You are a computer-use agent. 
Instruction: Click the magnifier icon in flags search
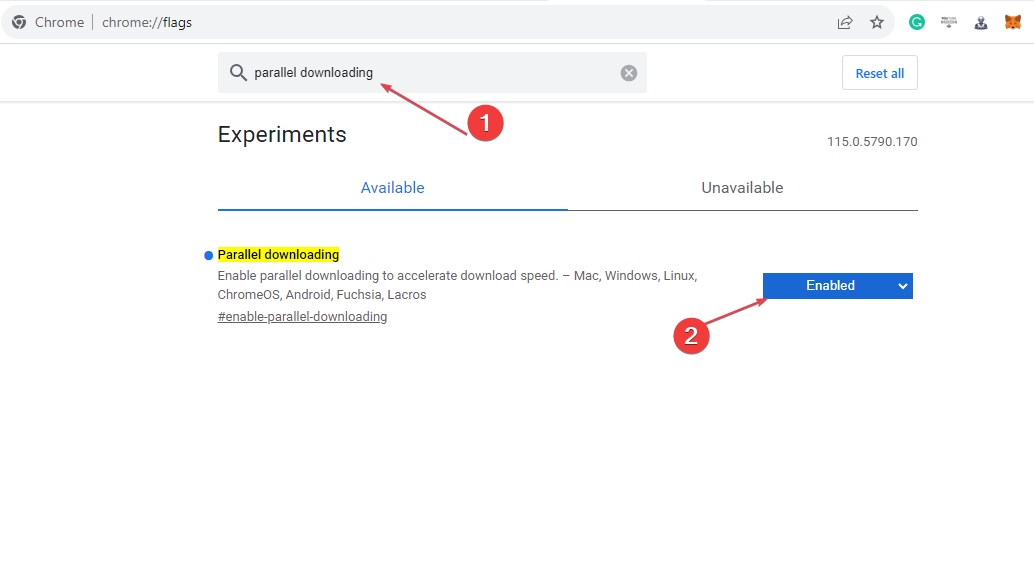click(238, 73)
